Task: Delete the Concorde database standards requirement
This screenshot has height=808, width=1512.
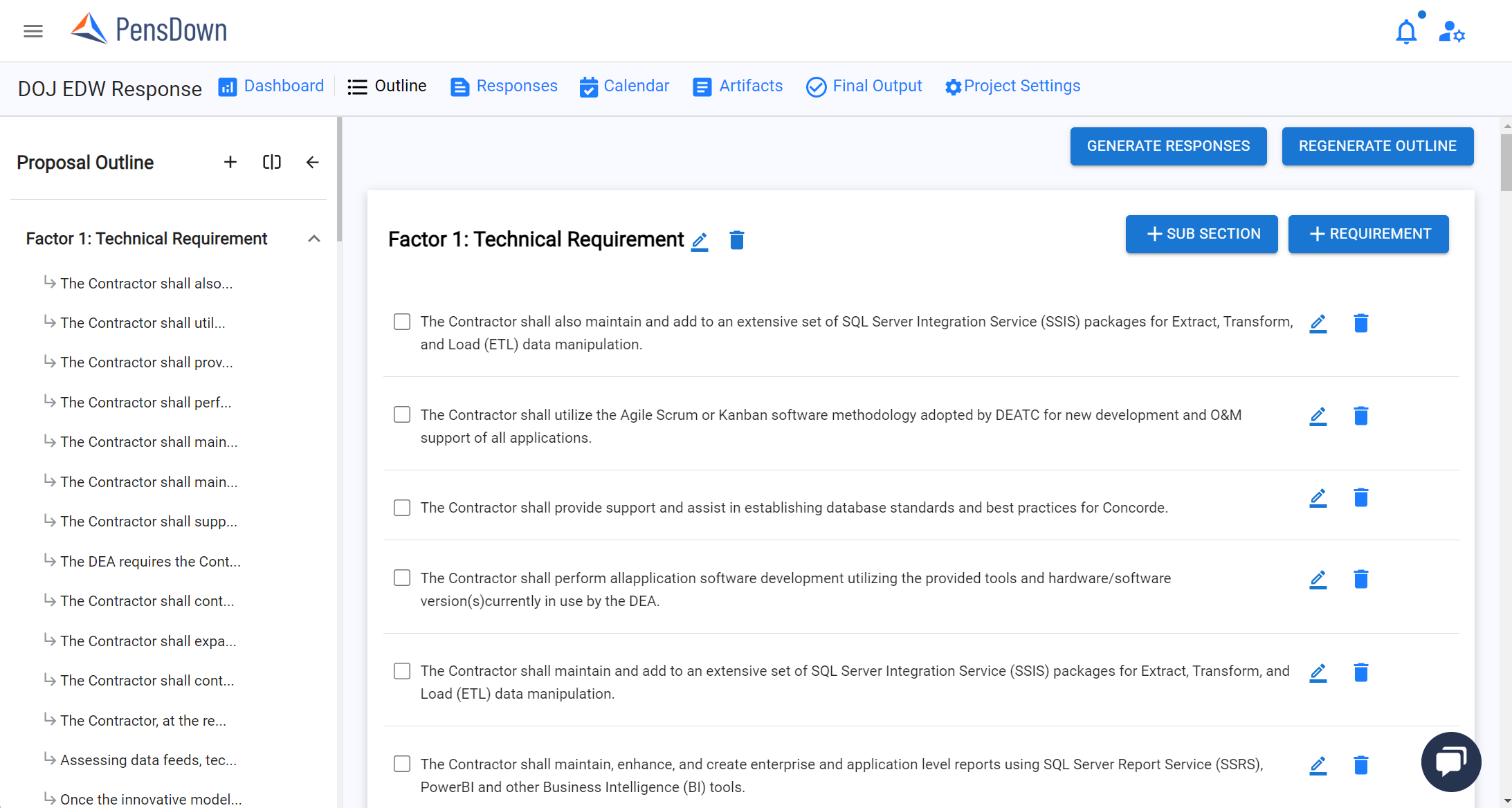Action: pos(1361,497)
